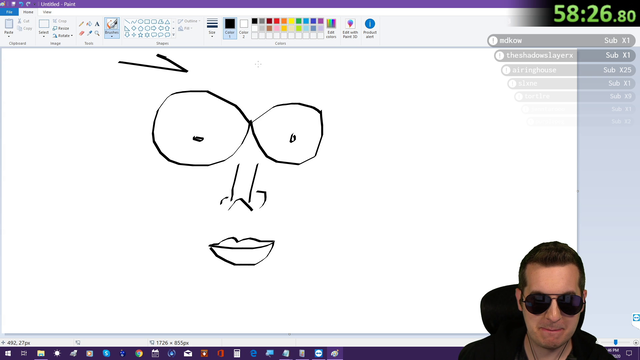Pick the purple color swatch
The height and width of the screenshot is (360, 640).
320,21
